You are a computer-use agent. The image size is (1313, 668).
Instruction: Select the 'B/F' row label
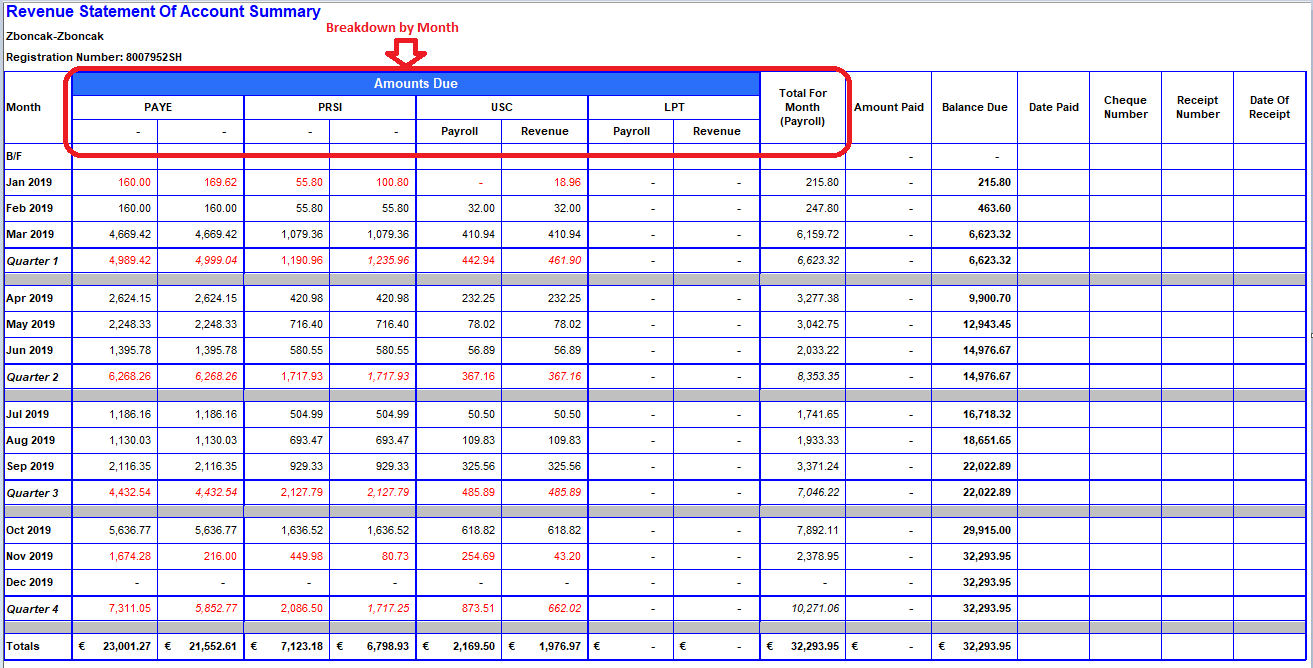click(x=14, y=156)
